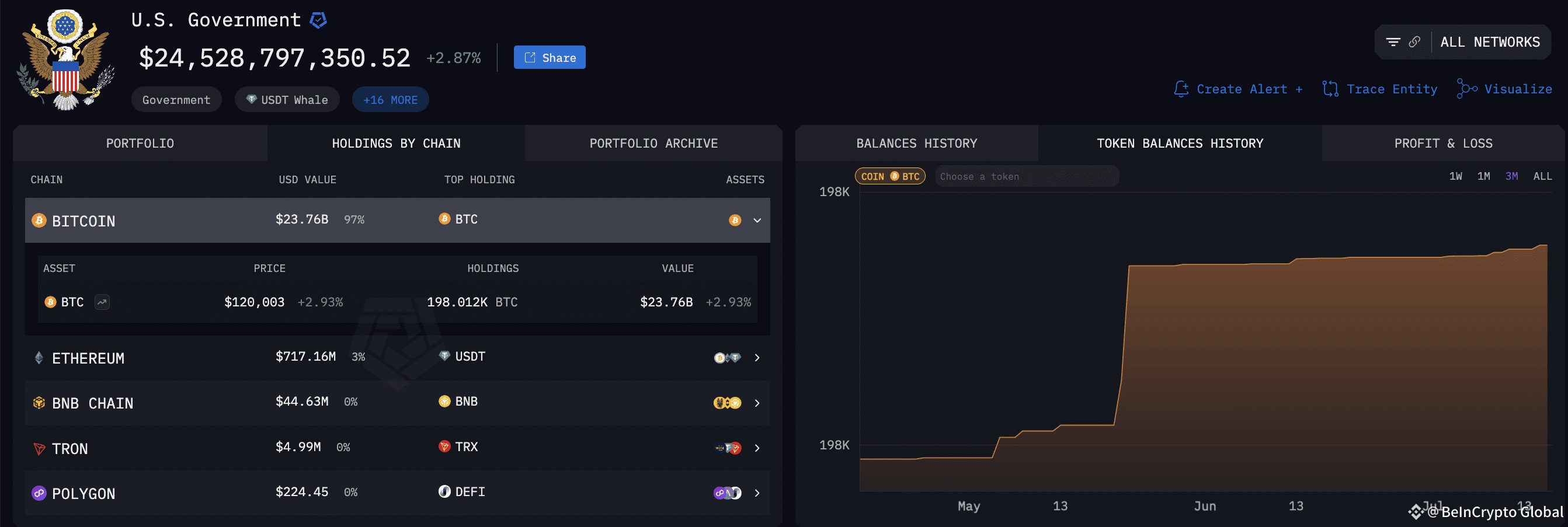Set the chart range to ALL

(x=1542, y=176)
